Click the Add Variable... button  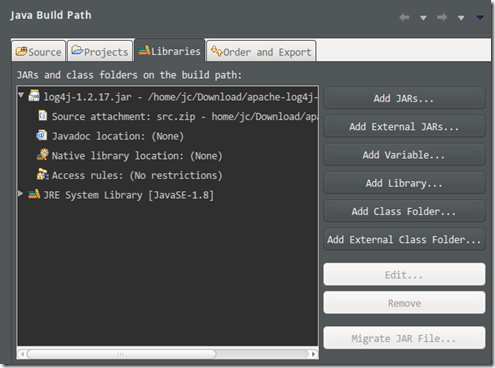click(x=404, y=155)
